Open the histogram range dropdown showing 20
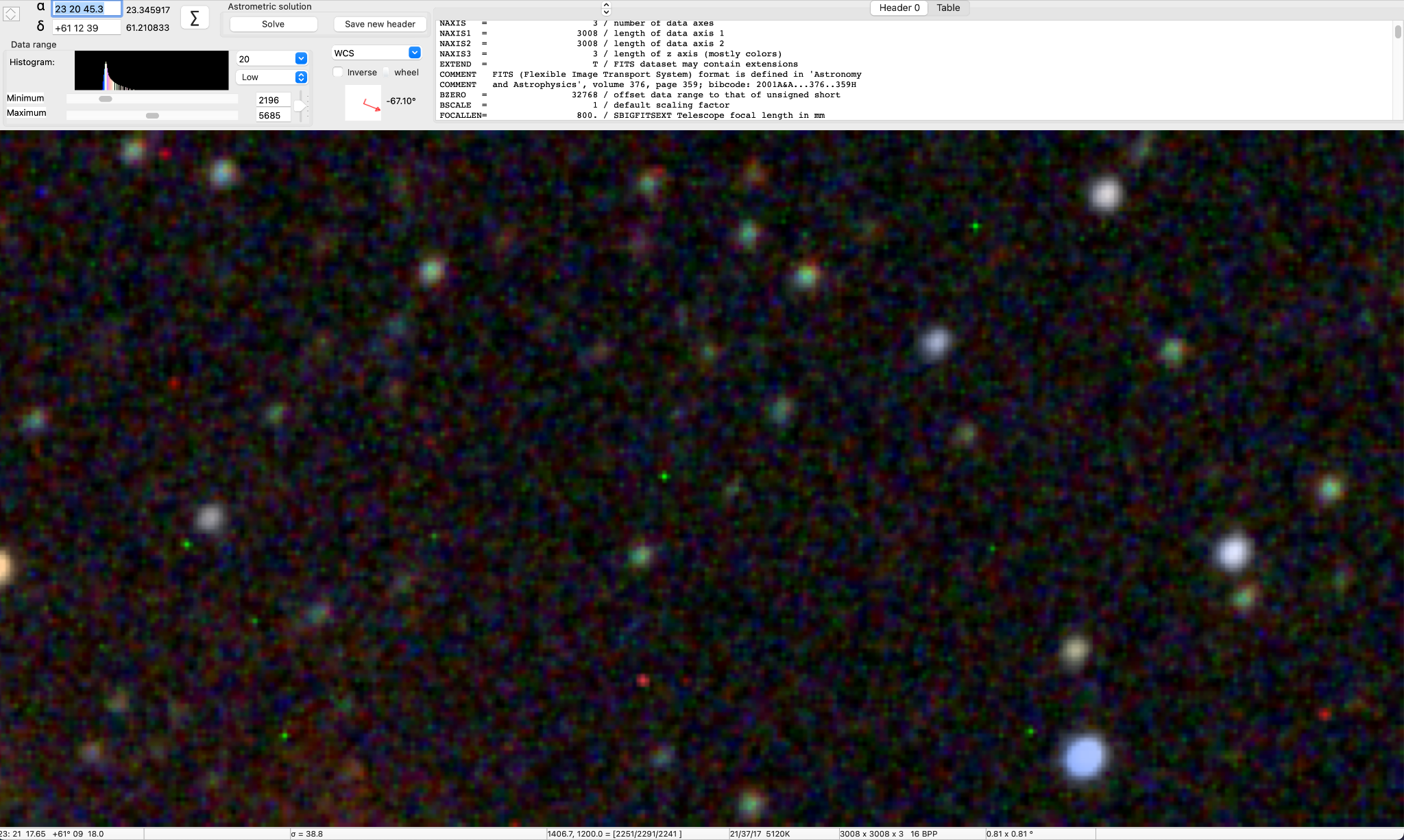 coord(271,59)
